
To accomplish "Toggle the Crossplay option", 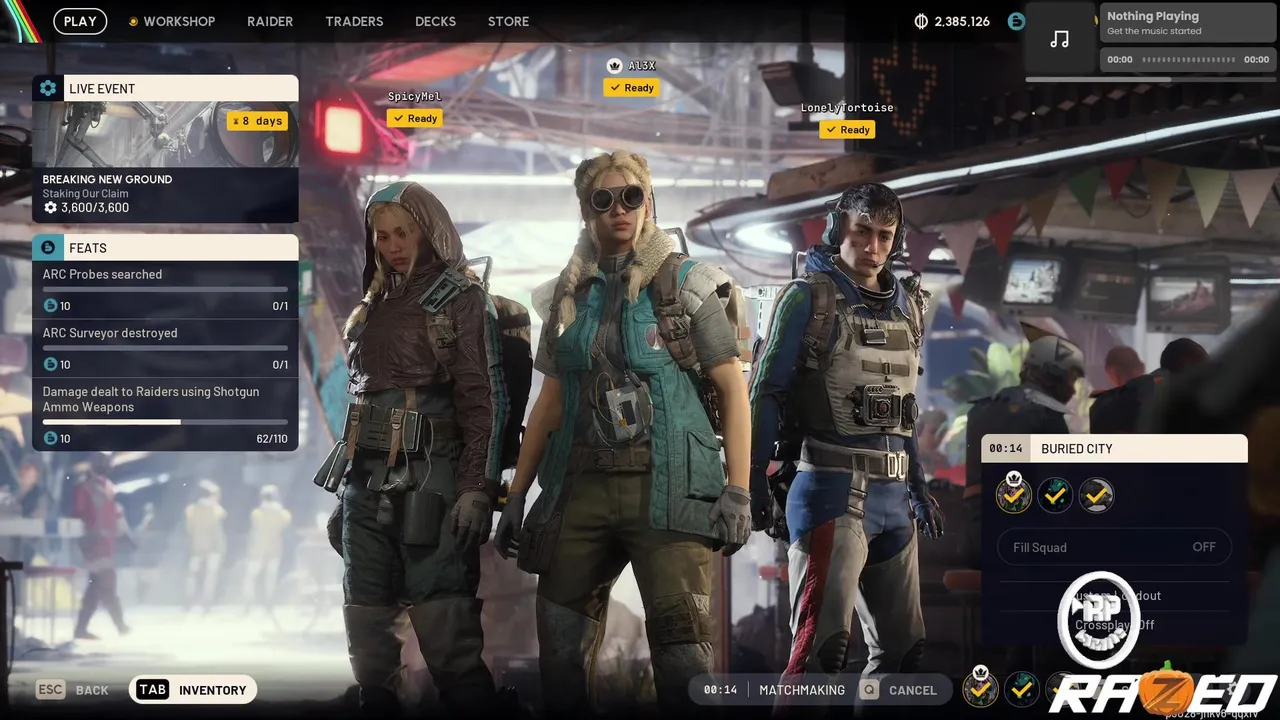I will 1114,624.
